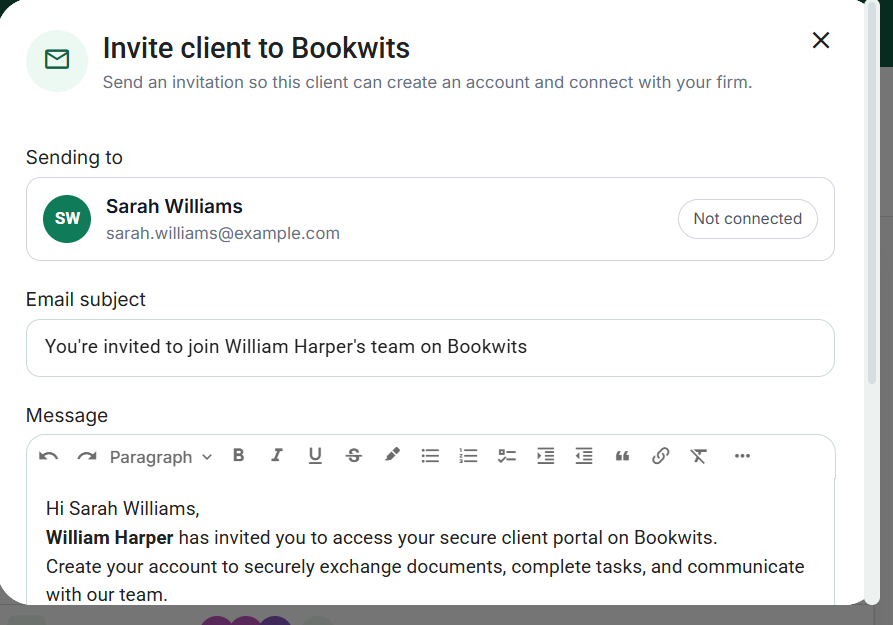Increase indent in the message

[546, 456]
